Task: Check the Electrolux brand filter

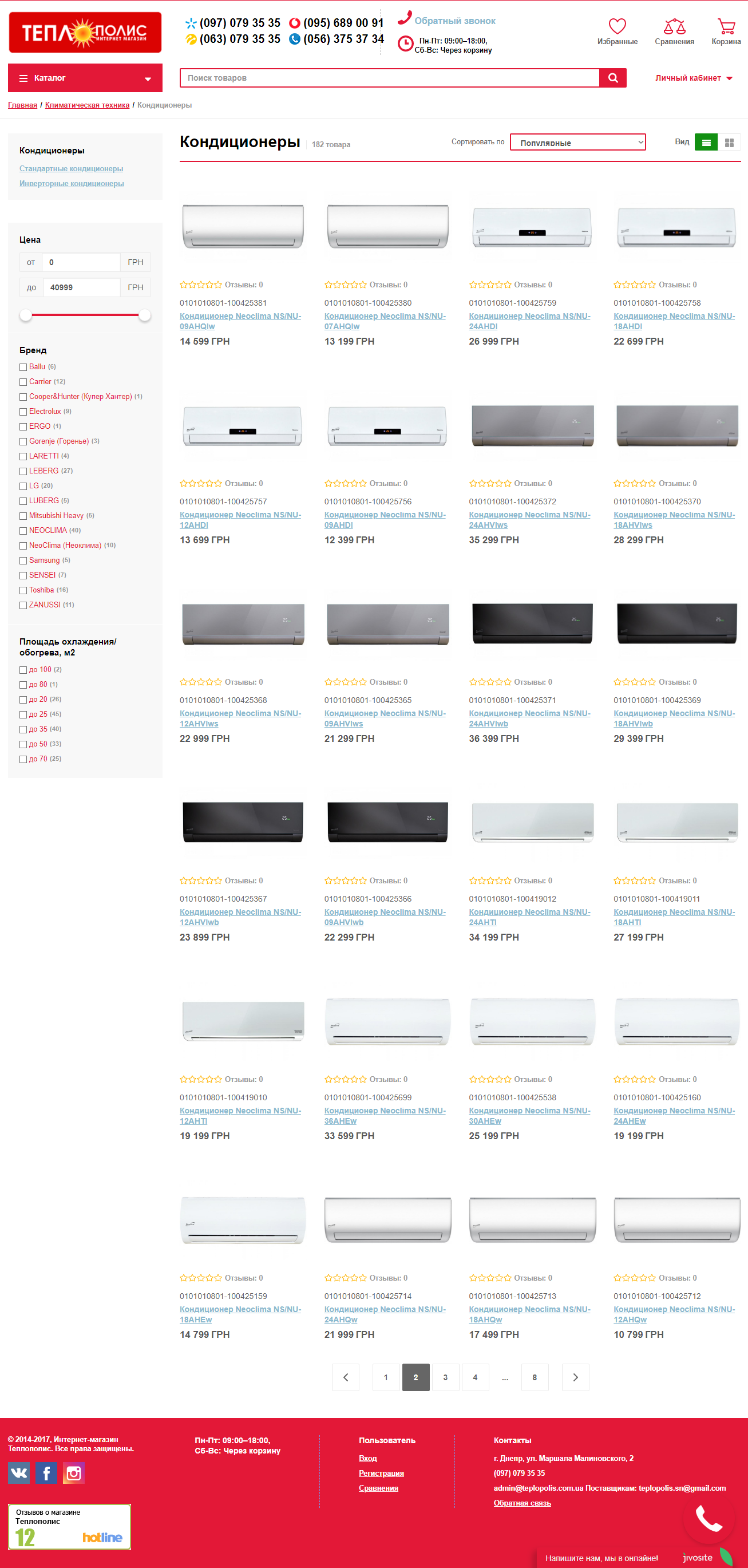Action: point(23,412)
